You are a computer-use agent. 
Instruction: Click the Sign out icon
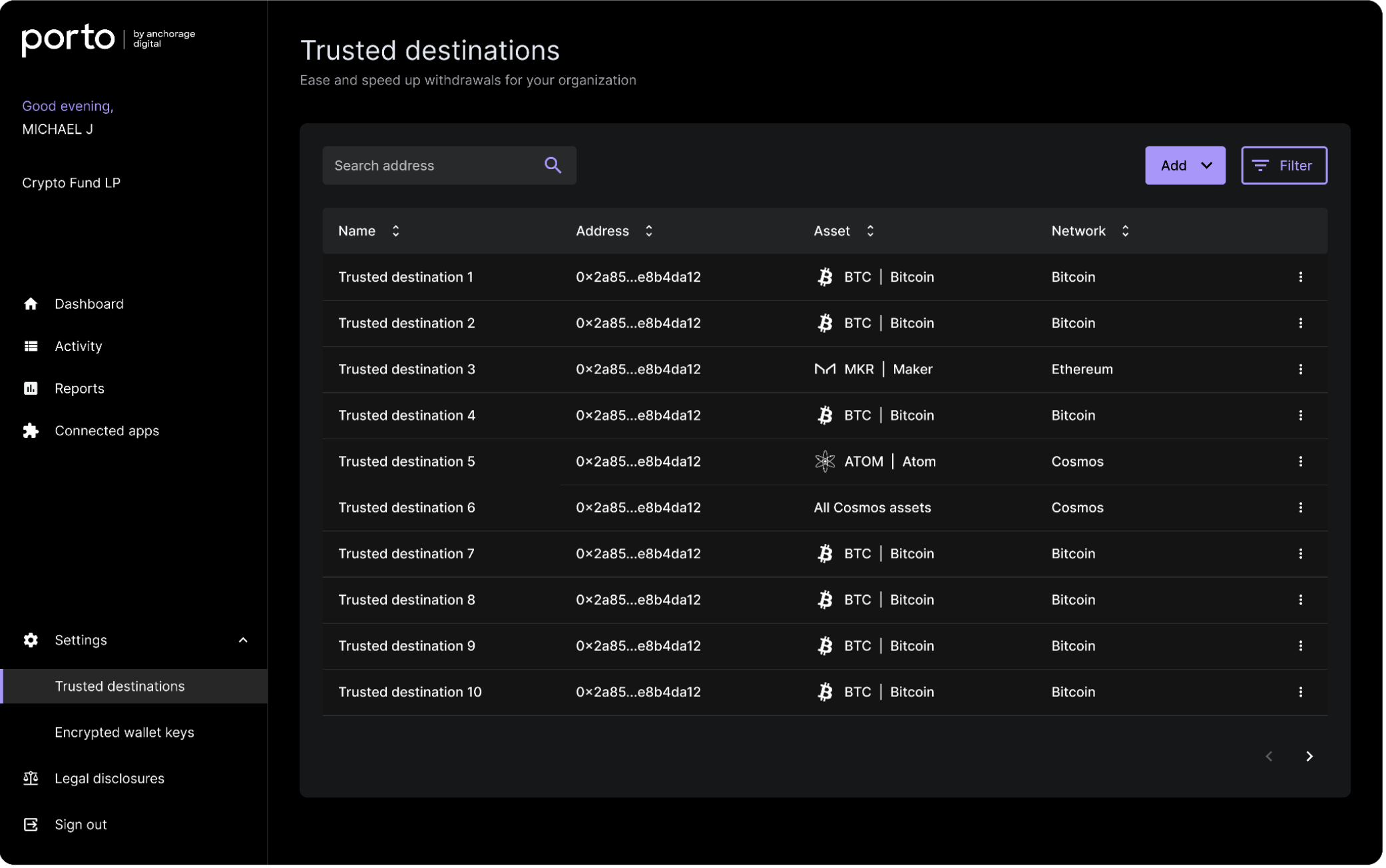click(31, 826)
